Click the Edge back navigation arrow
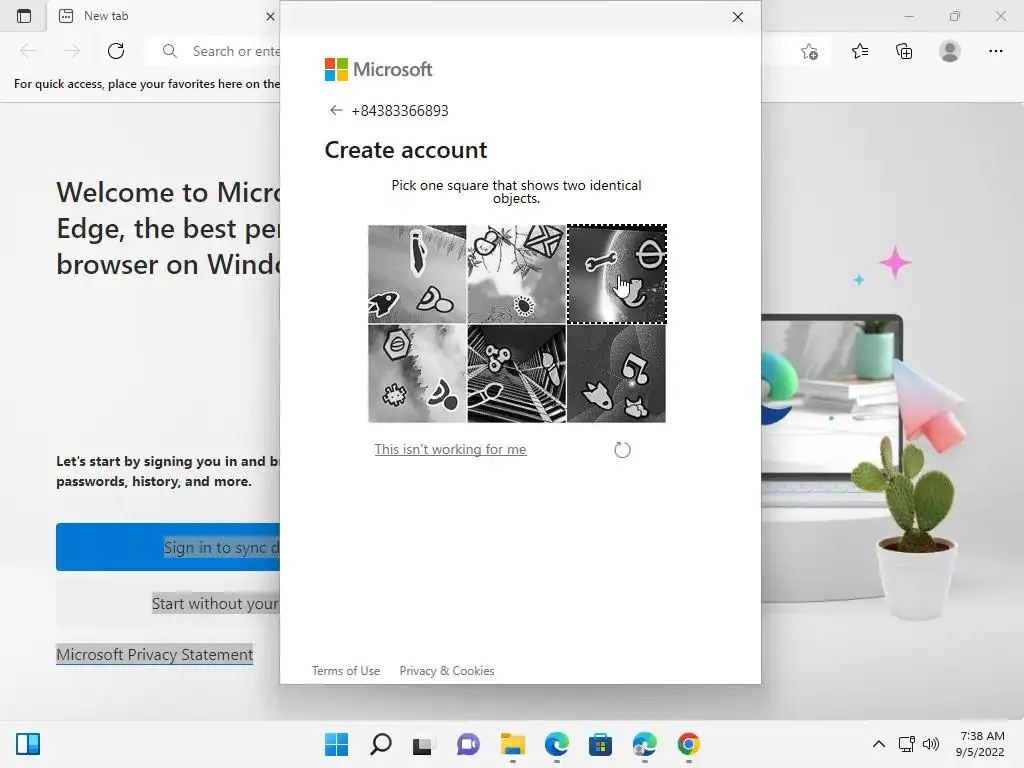 point(28,51)
